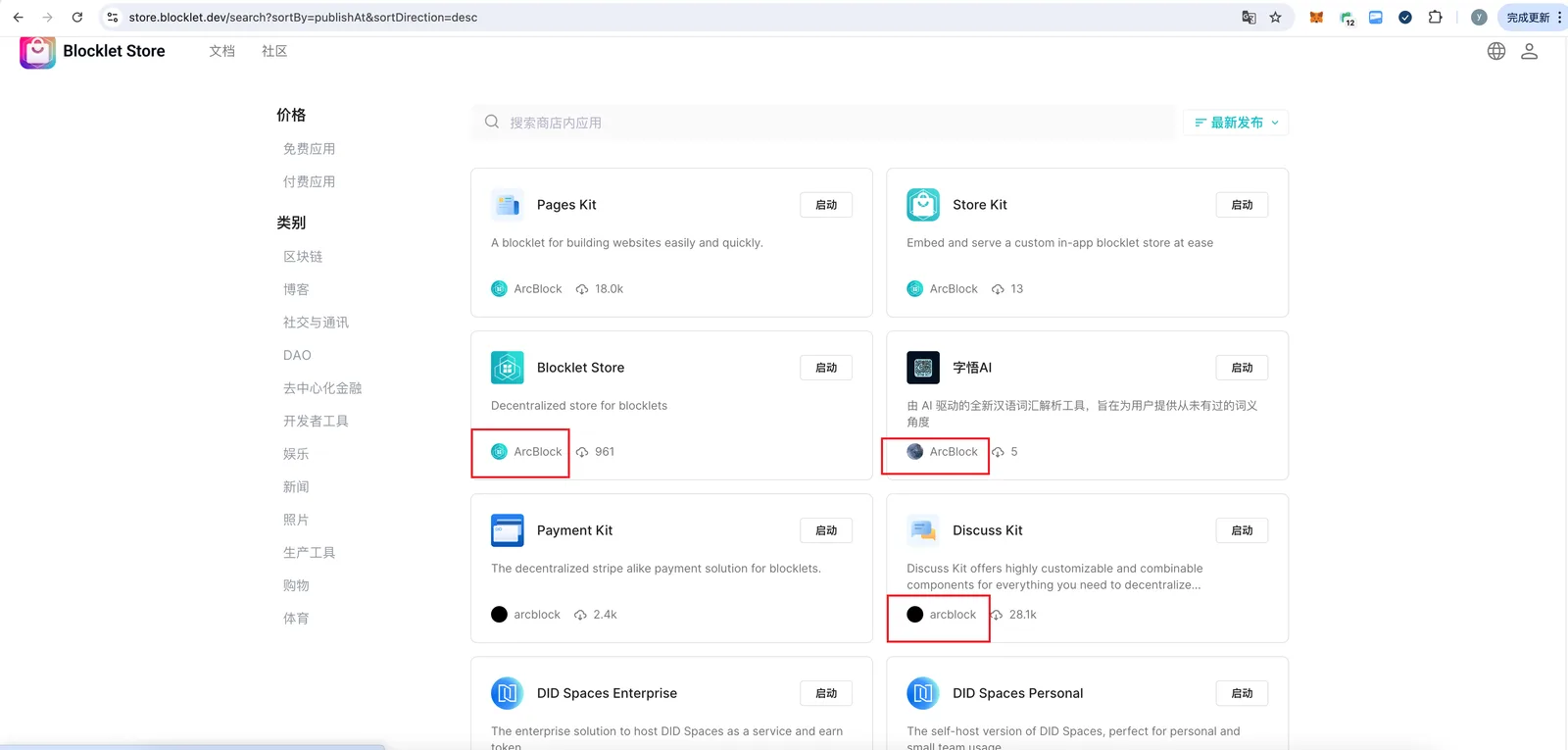Filter by 付费应用

pos(309,181)
